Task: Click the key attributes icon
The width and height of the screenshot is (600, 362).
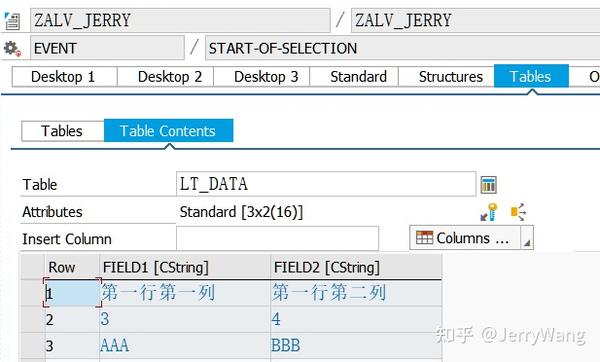Action: [x=489, y=212]
